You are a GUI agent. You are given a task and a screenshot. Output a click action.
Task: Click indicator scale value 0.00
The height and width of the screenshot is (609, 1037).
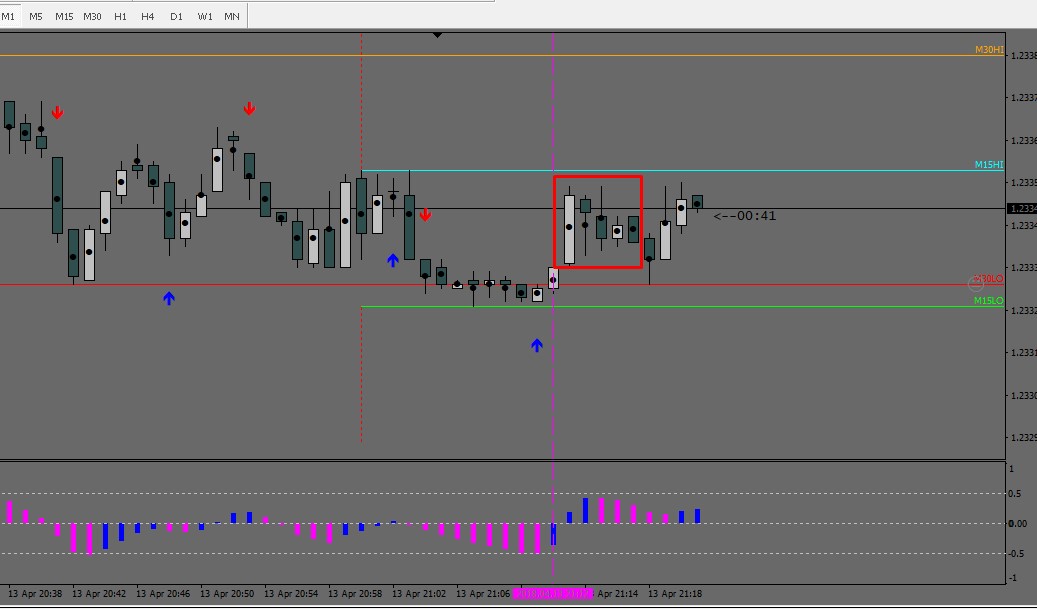click(x=1017, y=524)
